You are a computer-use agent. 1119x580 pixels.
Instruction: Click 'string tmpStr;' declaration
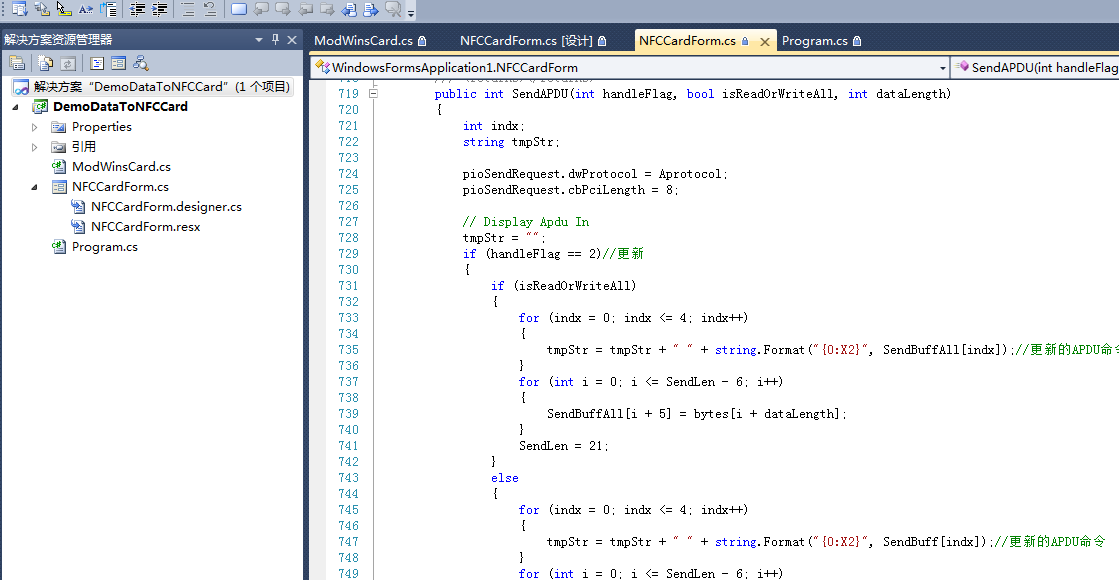[x=511, y=142]
